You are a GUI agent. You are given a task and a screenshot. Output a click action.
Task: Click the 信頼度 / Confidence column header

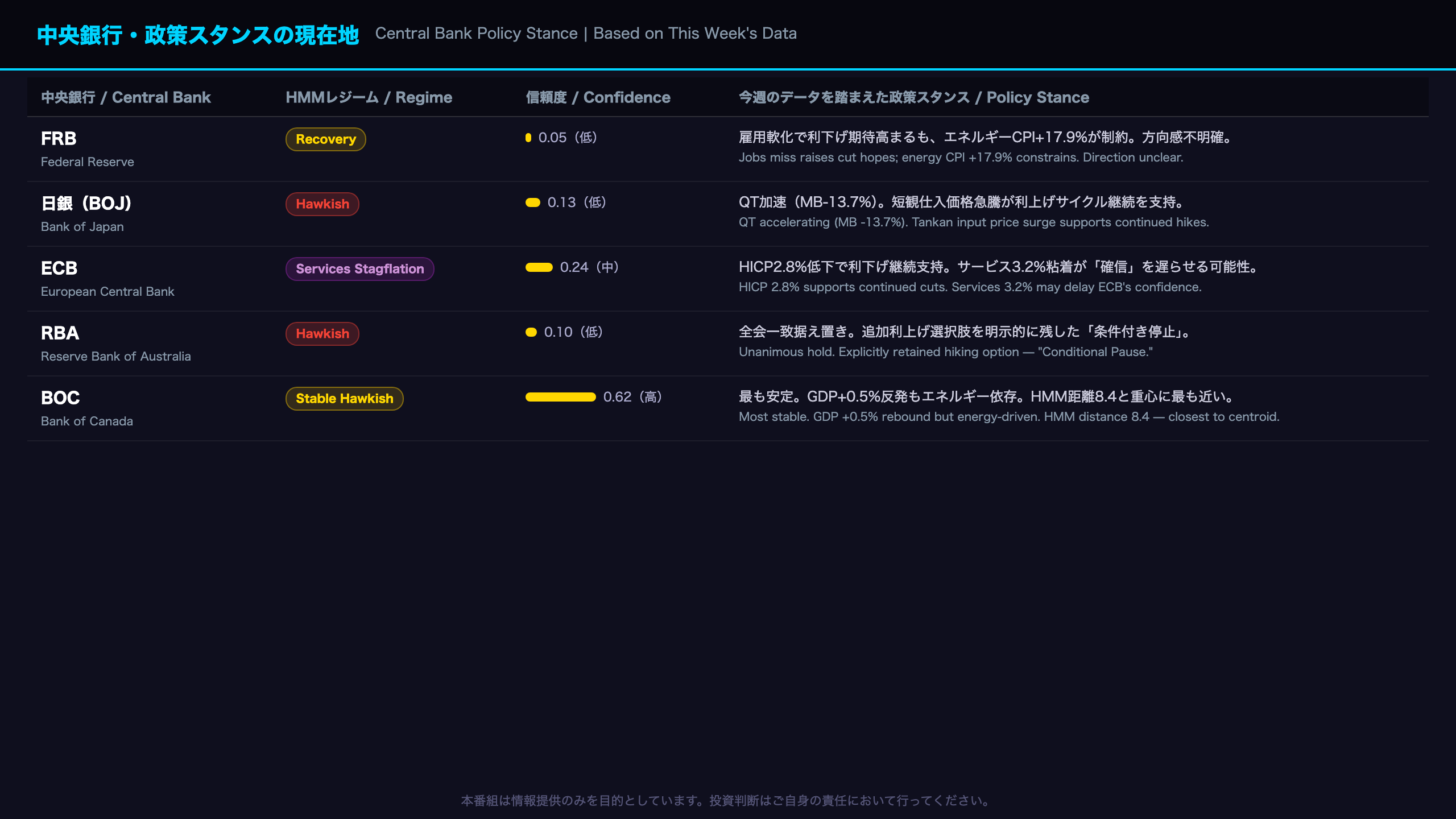(598, 97)
